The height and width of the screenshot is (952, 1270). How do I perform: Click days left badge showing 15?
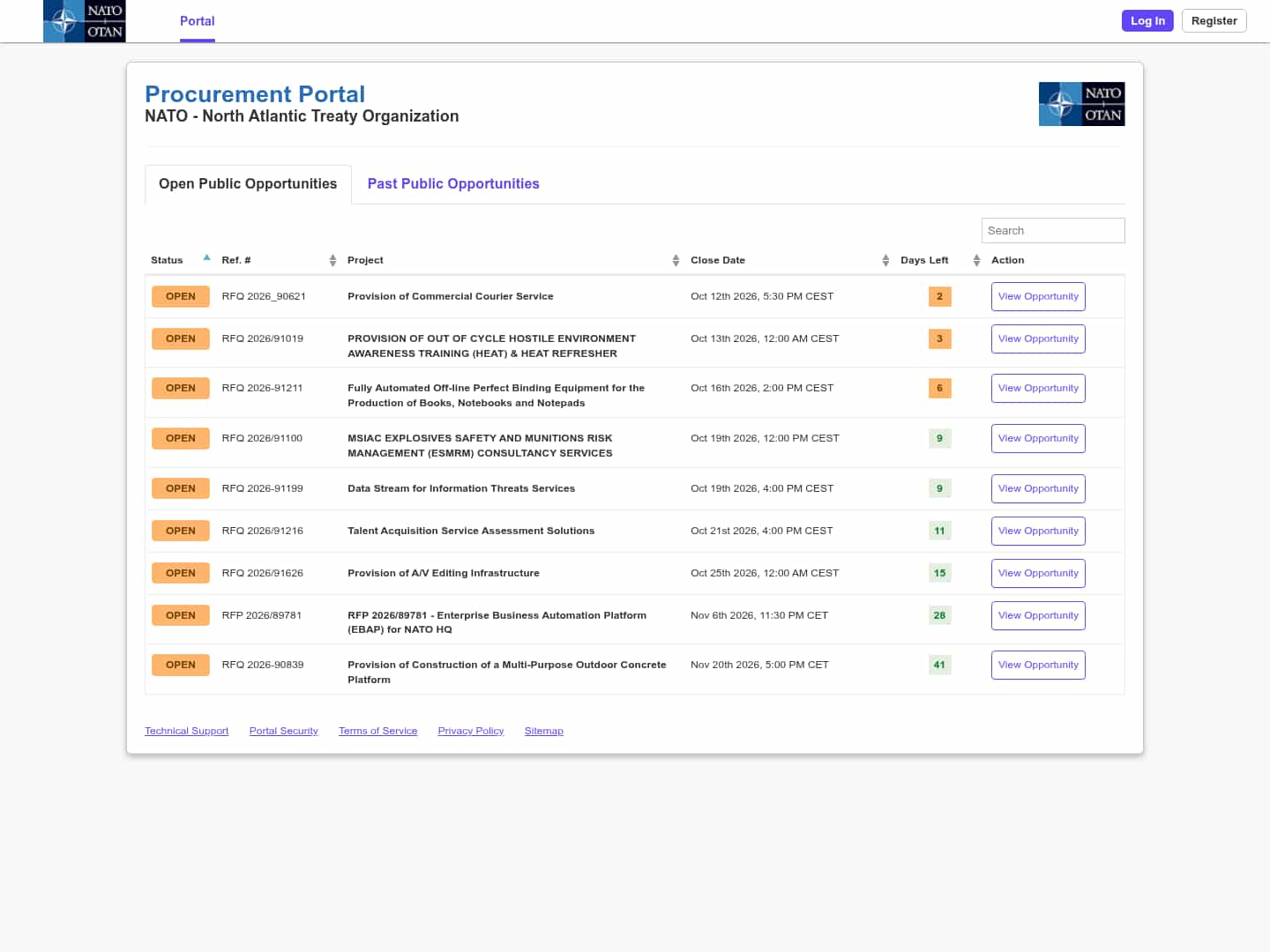(x=939, y=573)
